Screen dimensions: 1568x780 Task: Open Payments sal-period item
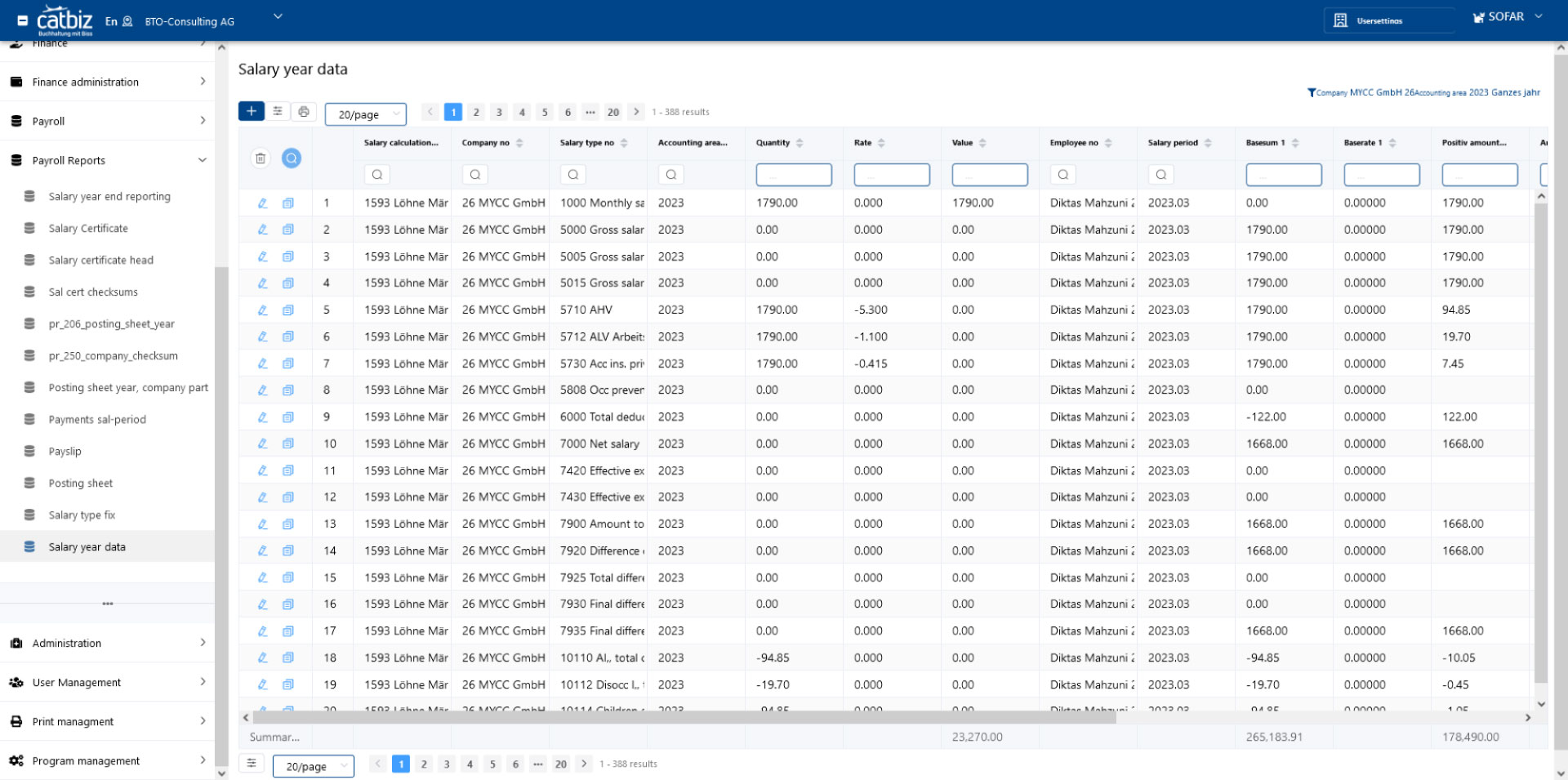[97, 420]
